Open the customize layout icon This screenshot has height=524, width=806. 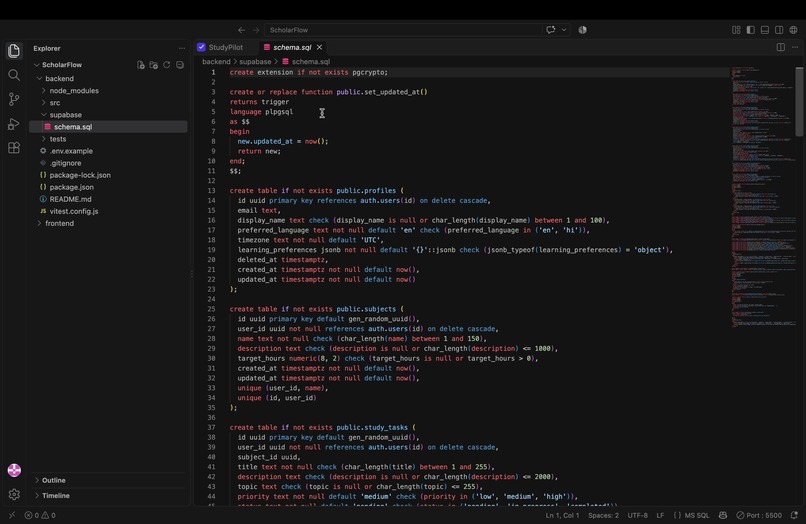coord(736,30)
